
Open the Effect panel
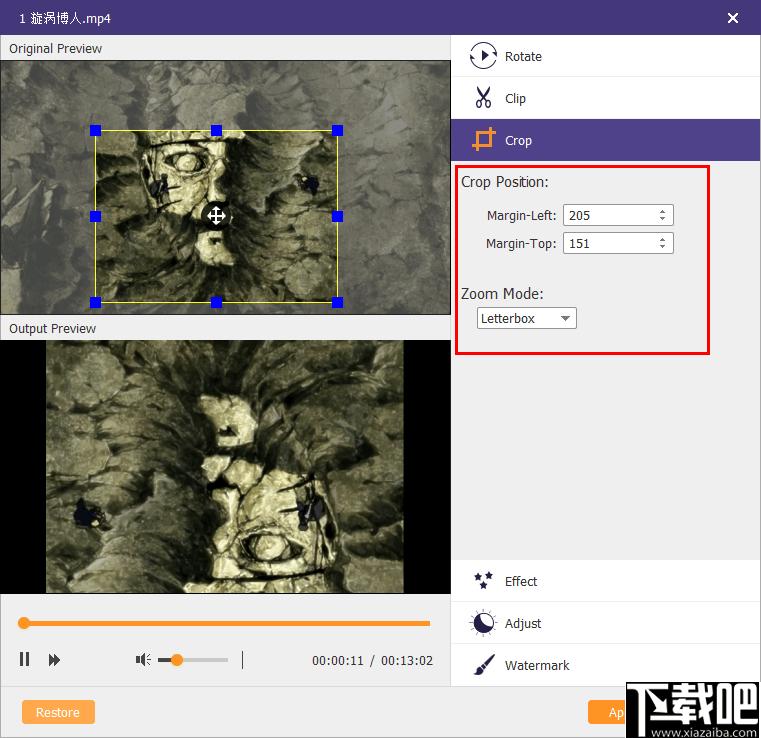pyautogui.click(x=605, y=581)
